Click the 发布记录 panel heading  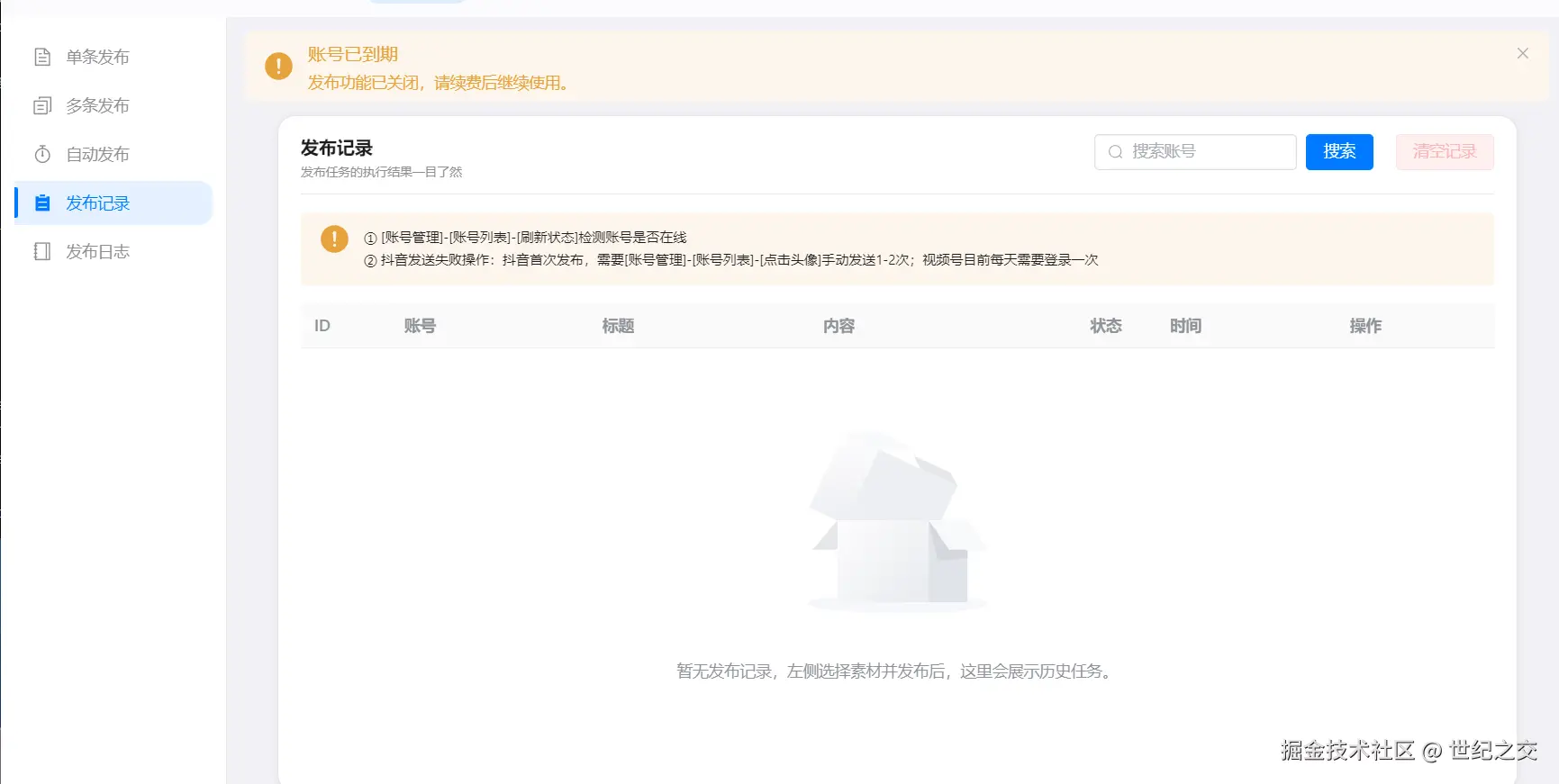click(x=337, y=148)
